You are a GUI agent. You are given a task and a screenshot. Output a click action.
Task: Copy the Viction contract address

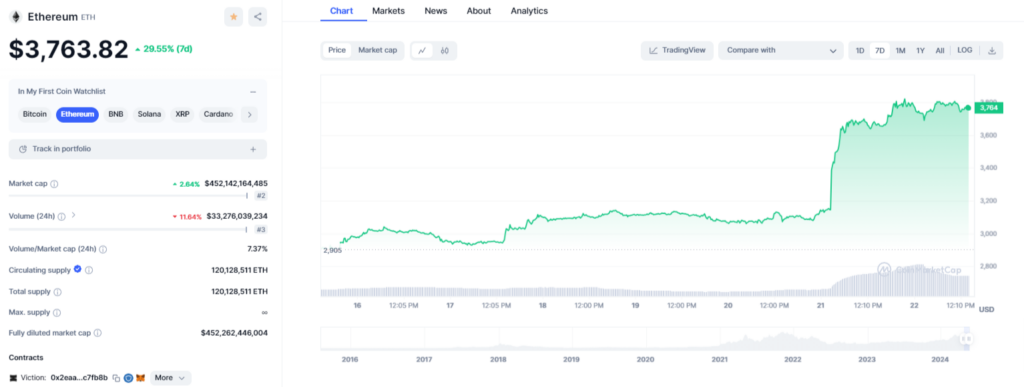116,378
